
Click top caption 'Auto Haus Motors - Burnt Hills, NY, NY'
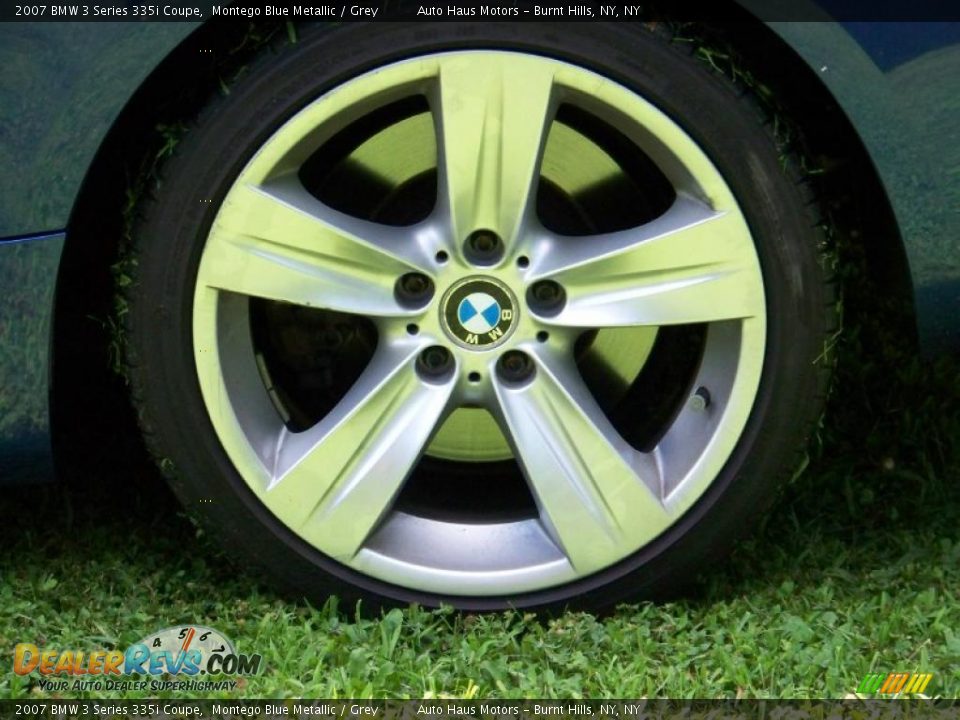[528, 10]
